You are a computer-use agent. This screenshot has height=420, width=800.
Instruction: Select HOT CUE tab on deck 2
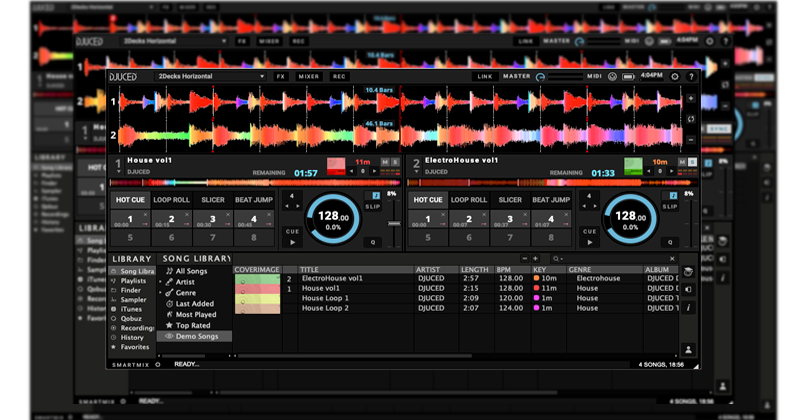(x=428, y=200)
